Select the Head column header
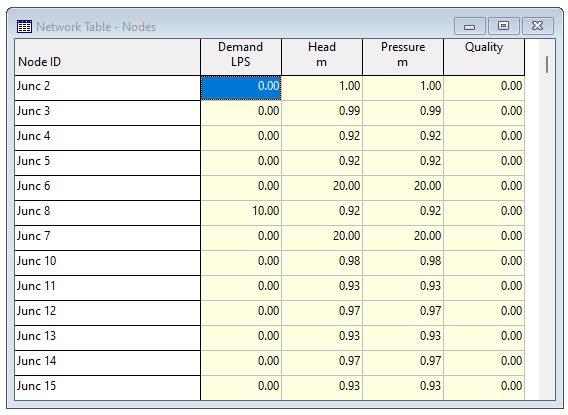This screenshot has height=415, width=568. (322, 57)
